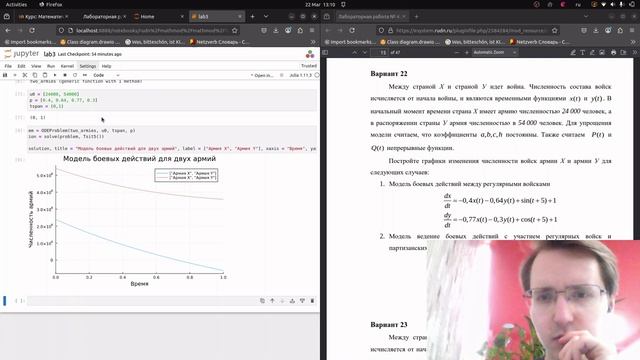
Task: Copy the selected cell in Jupyter toolbar
Action: point(35,75)
